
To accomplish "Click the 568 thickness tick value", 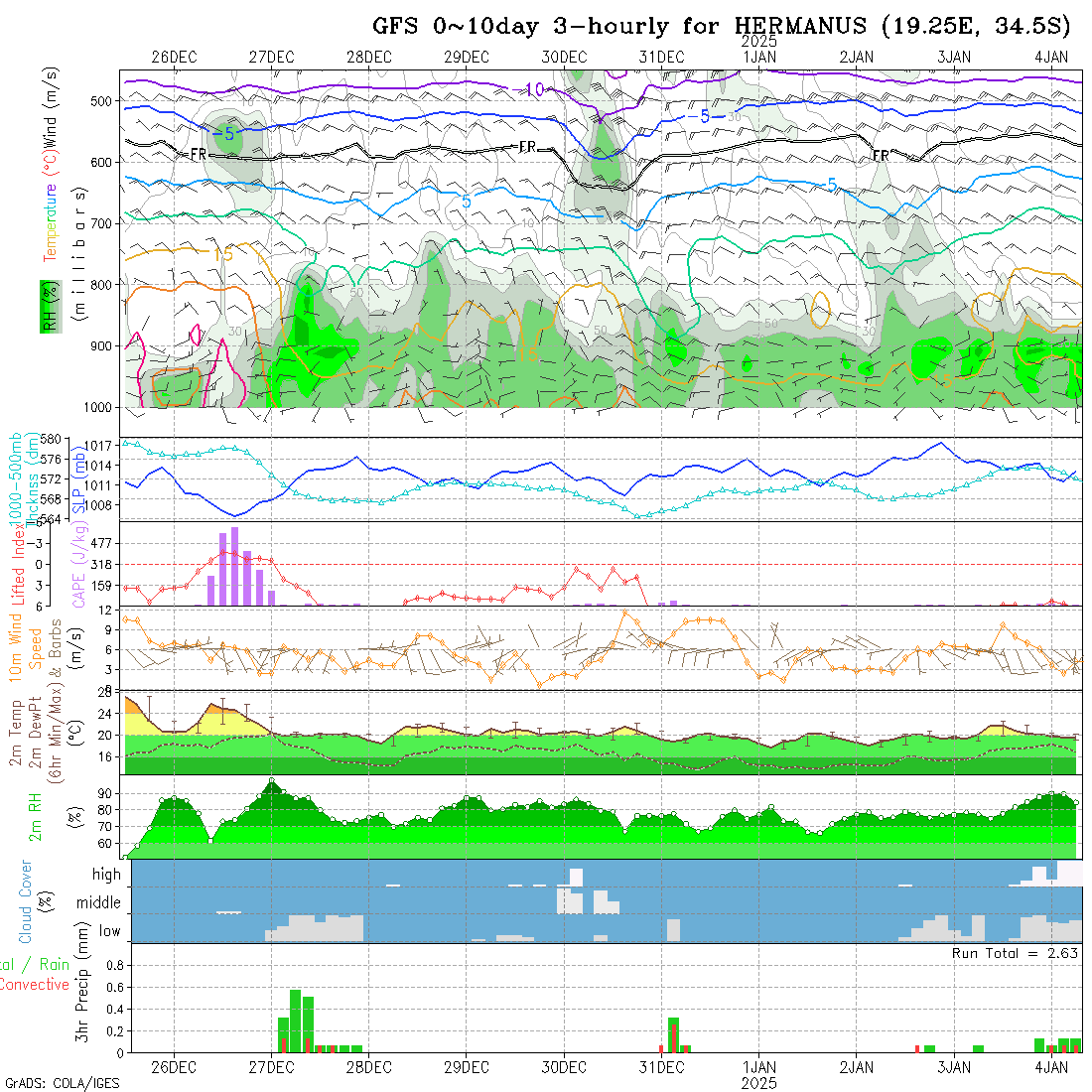I will [51, 499].
